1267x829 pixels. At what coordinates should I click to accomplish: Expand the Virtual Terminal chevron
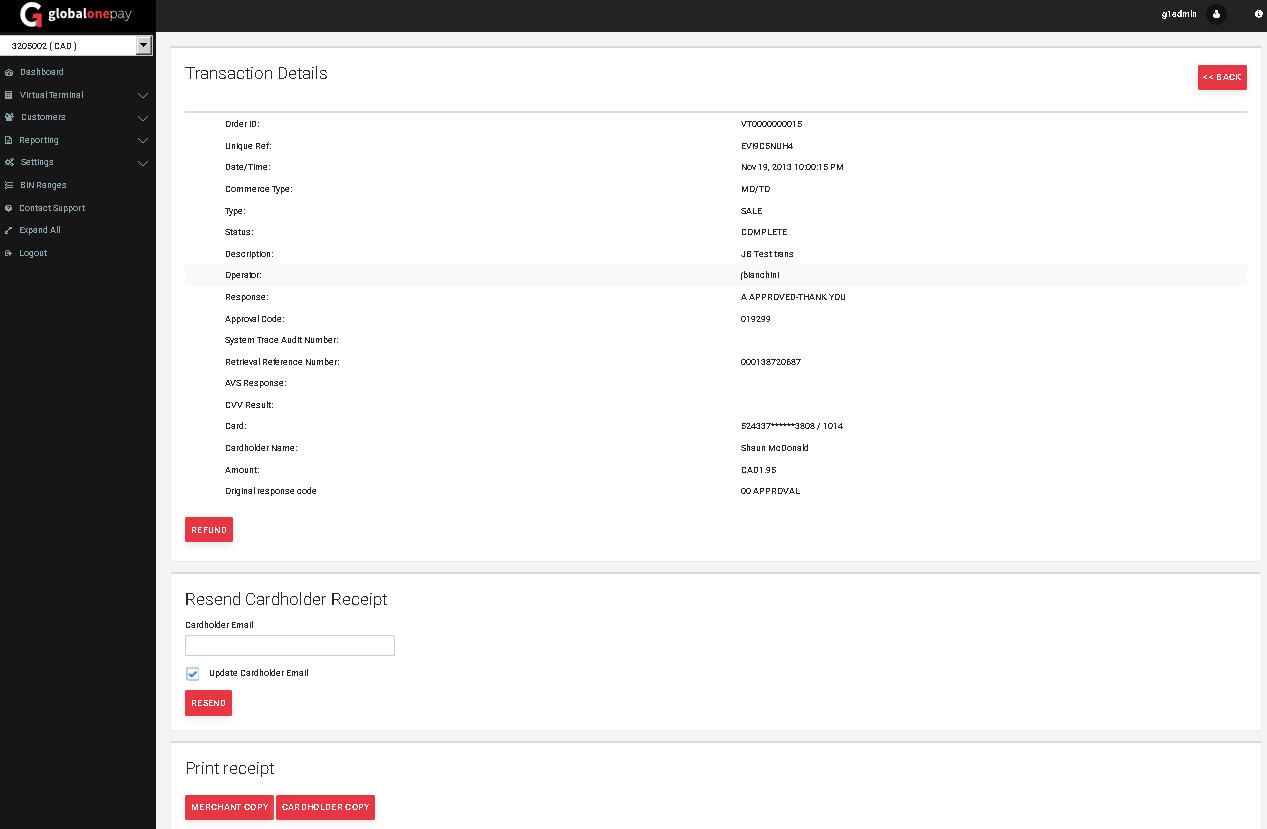(x=143, y=96)
